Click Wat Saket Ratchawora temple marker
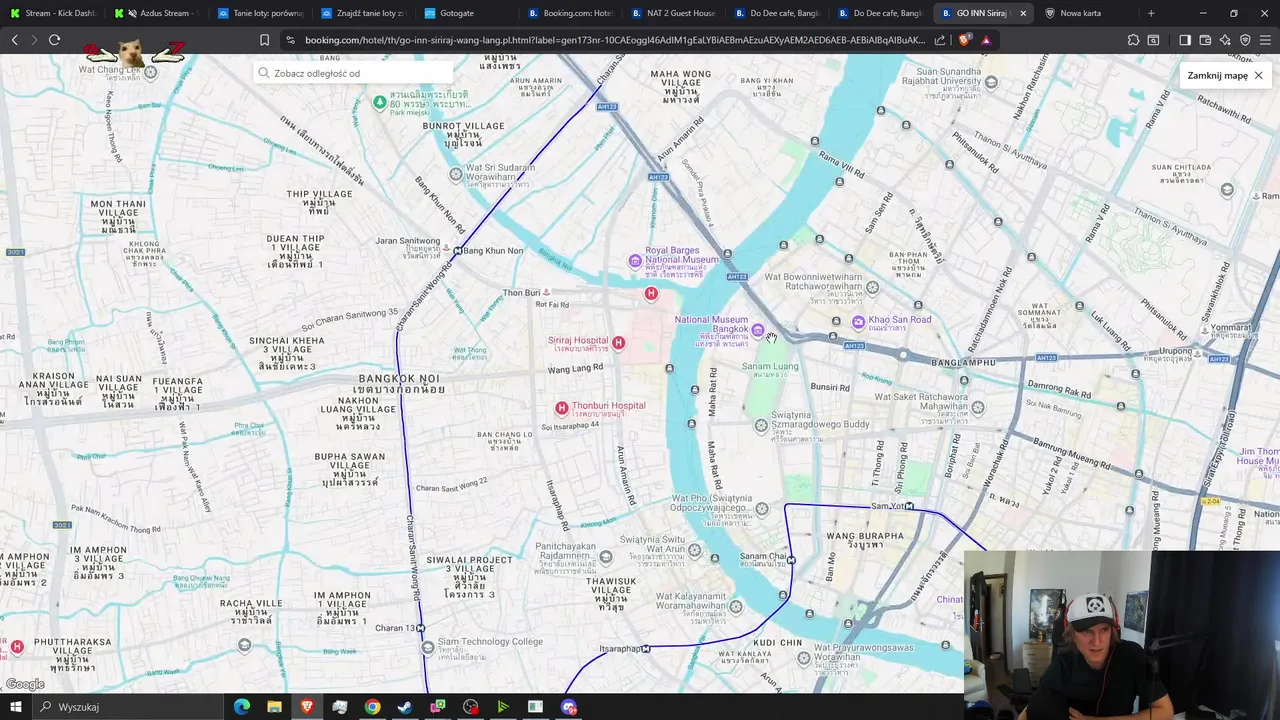 click(978, 407)
